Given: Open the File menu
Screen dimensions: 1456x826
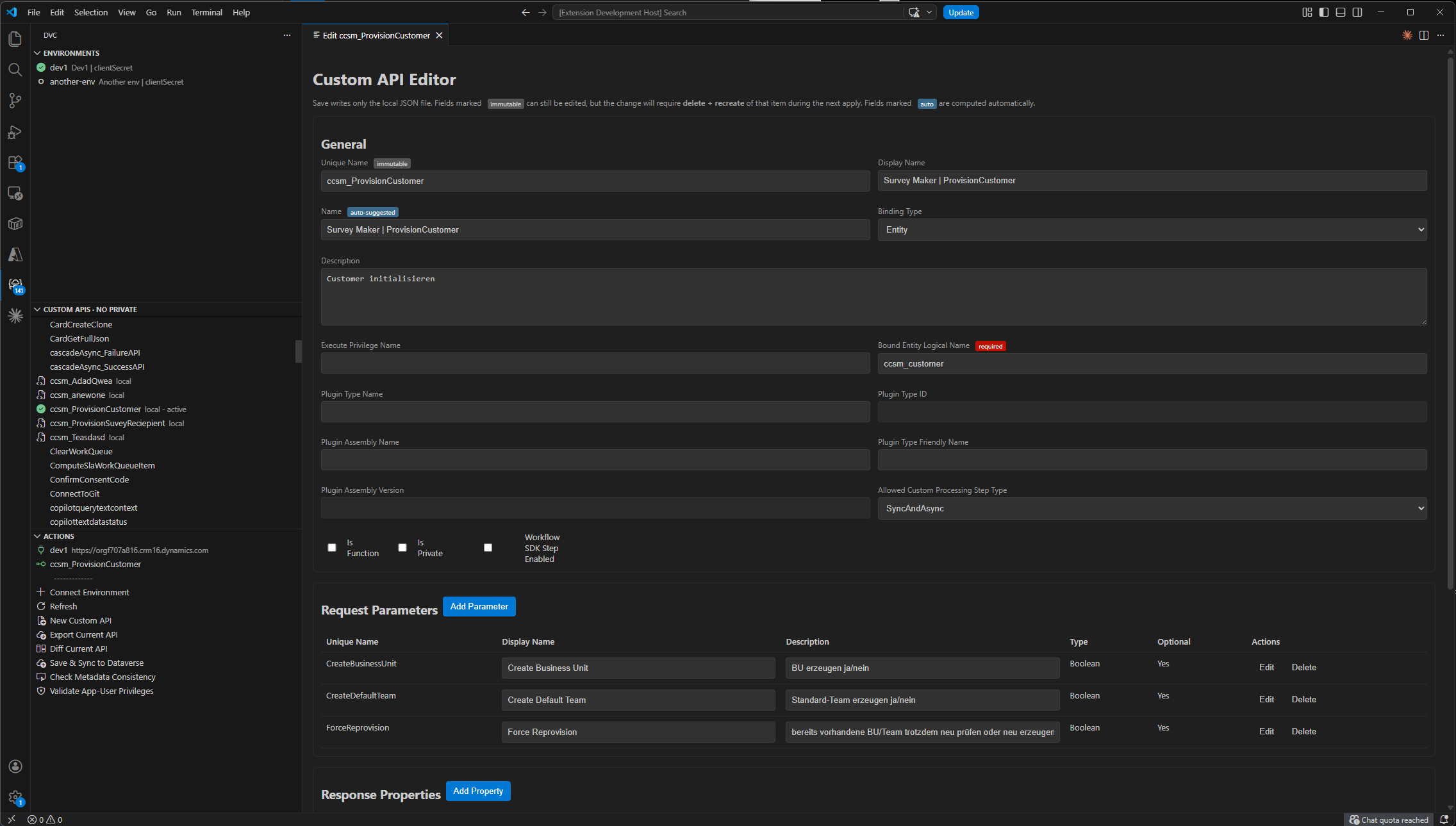Looking at the screenshot, I should (x=34, y=12).
